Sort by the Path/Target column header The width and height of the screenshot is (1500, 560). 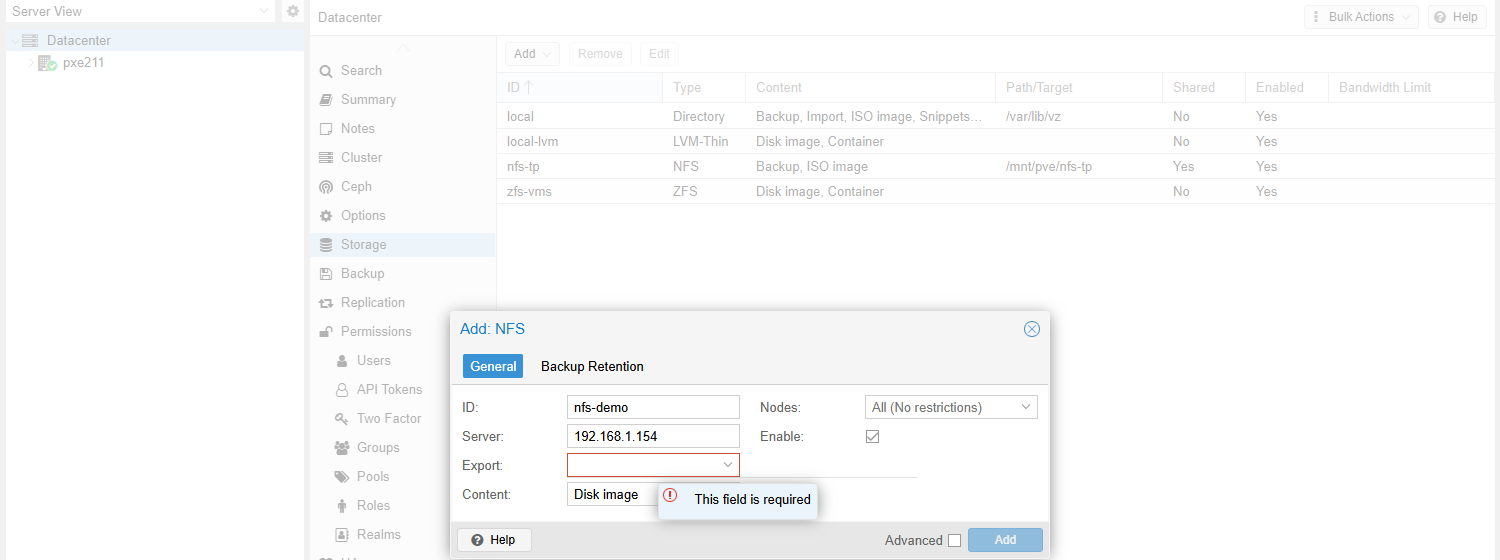coord(1079,88)
